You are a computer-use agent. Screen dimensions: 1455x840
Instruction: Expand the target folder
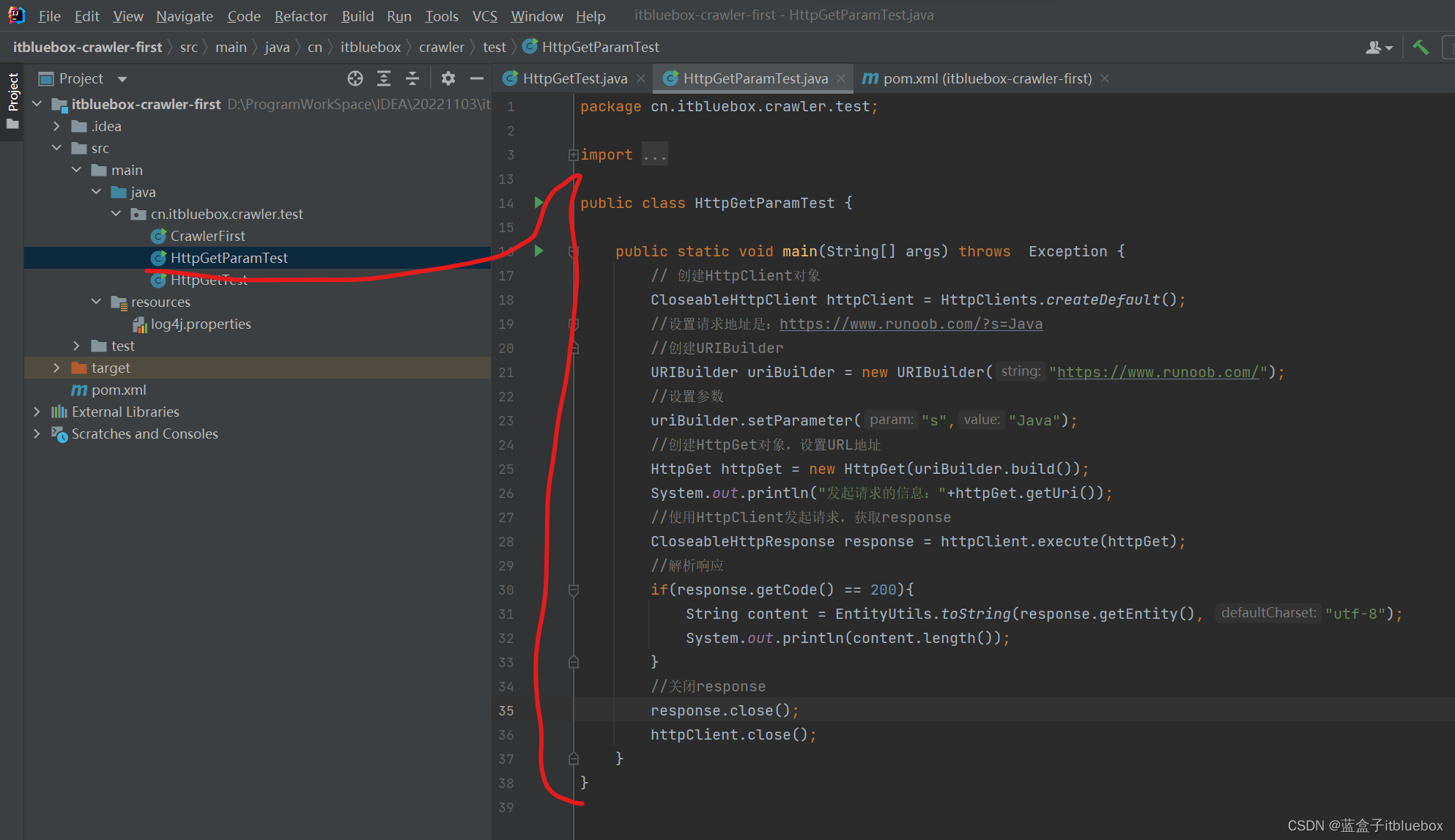57,368
